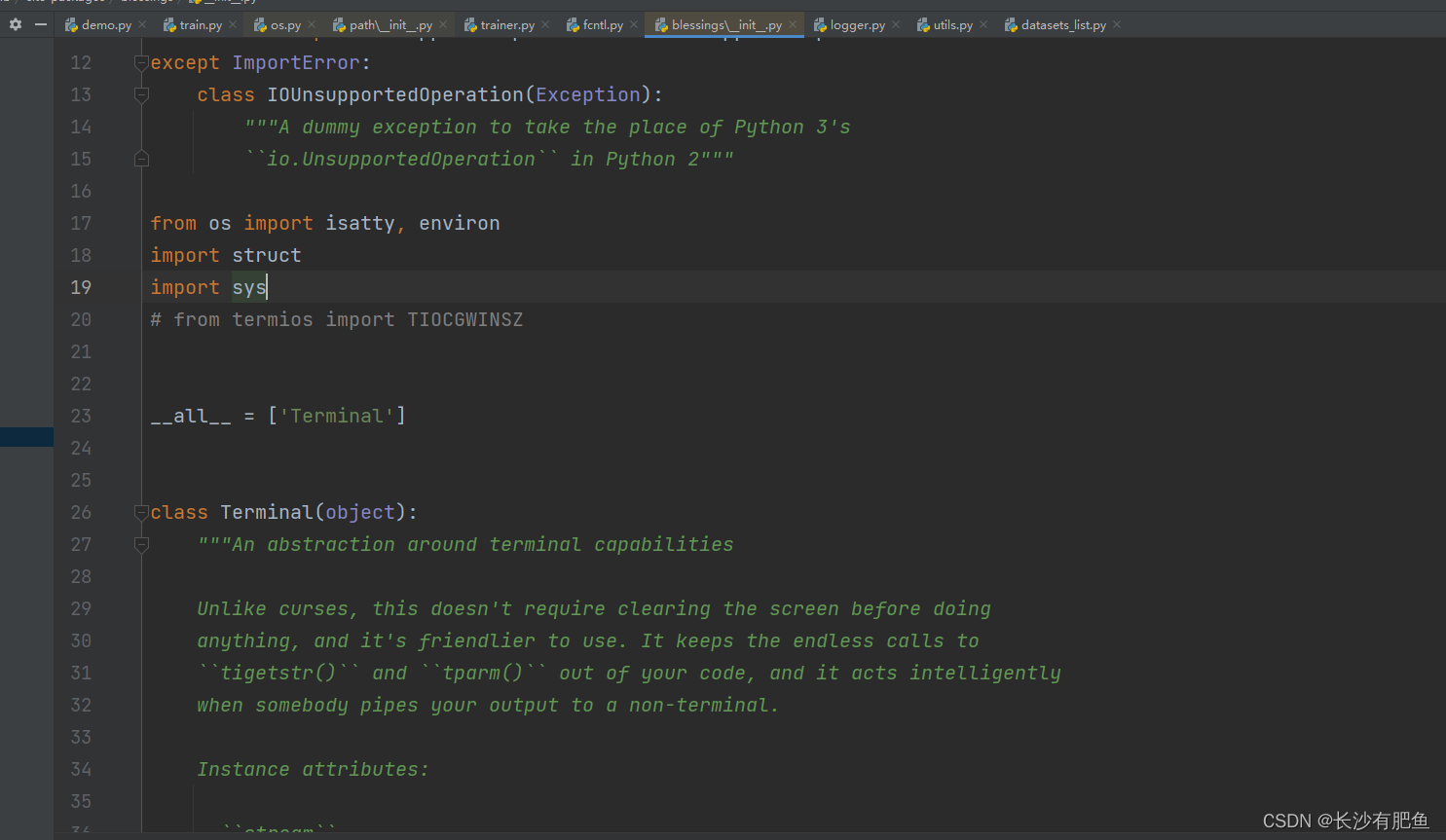This screenshot has width=1446, height=840.
Task: Select the path\_init_.py tab
Action: (x=390, y=24)
